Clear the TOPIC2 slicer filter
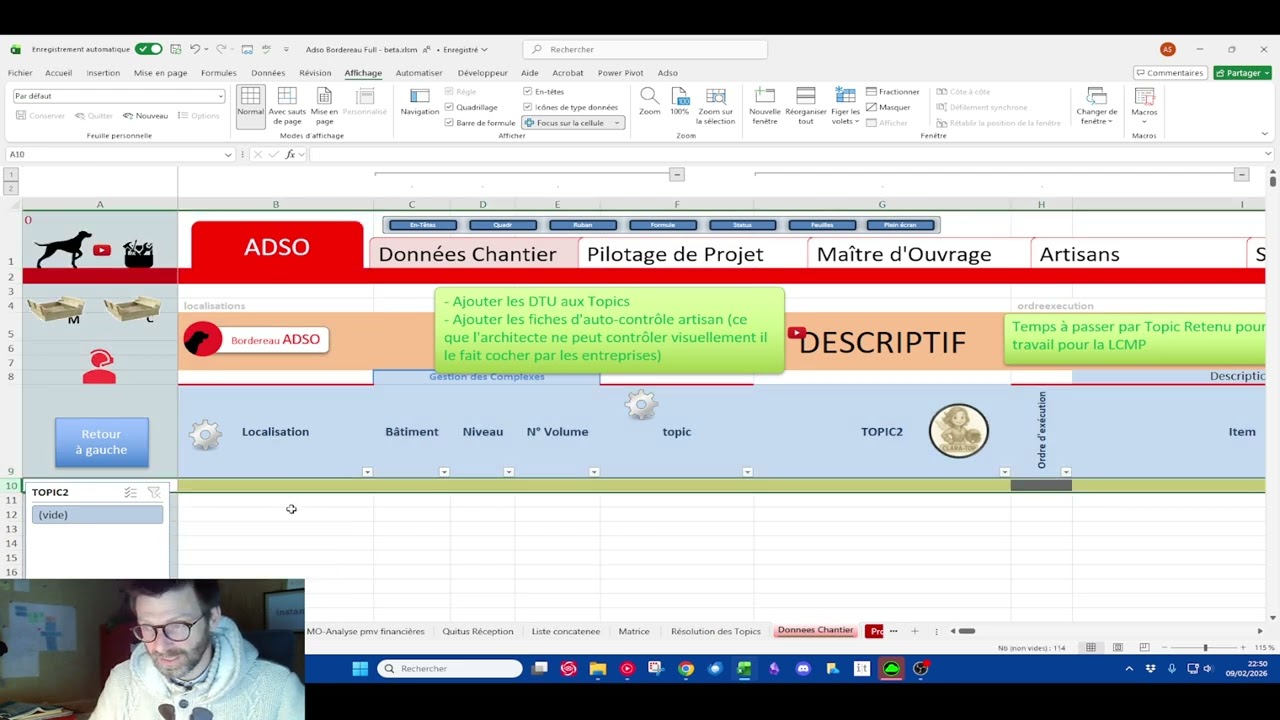This screenshot has height=720, width=1280. point(153,492)
